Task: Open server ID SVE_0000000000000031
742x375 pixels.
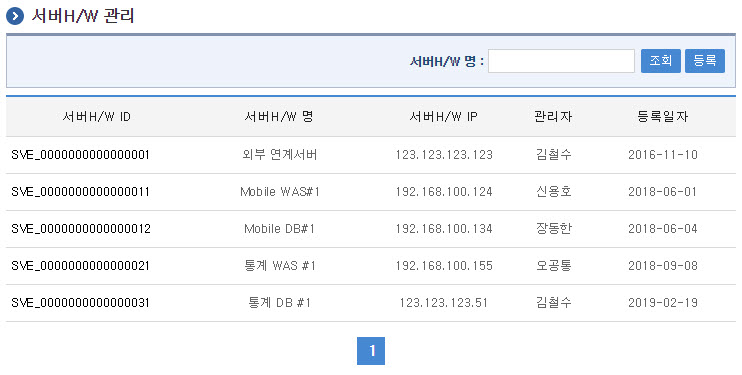Action: click(80, 303)
